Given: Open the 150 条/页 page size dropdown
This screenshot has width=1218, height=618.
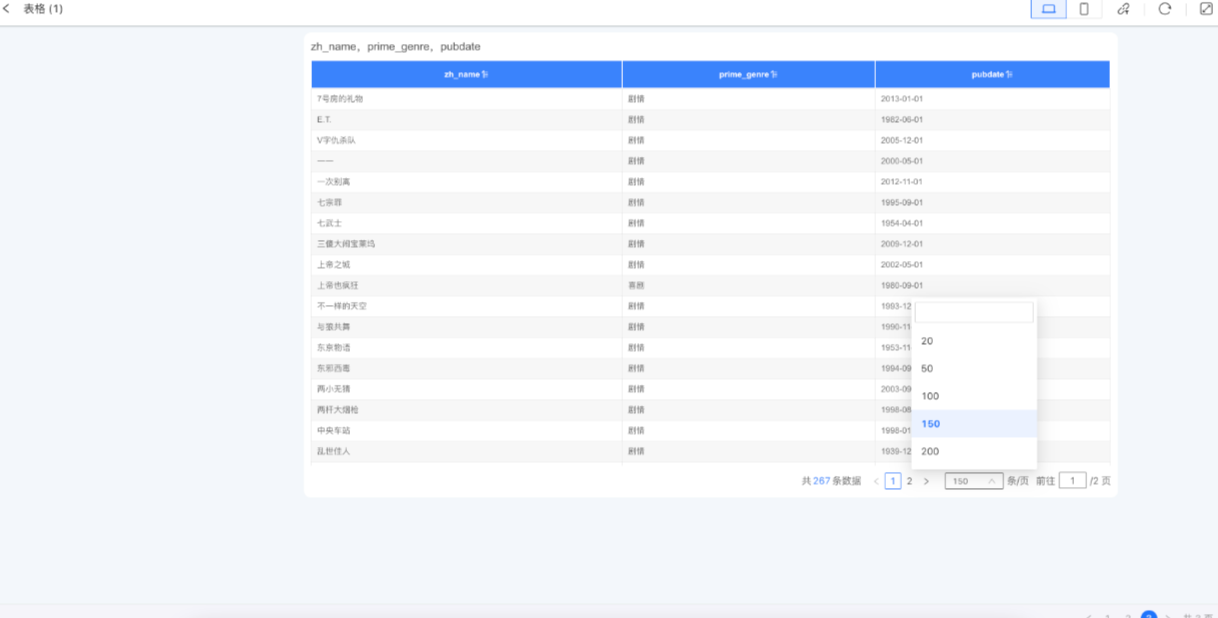Looking at the screenshot, I should click(974, 481).
